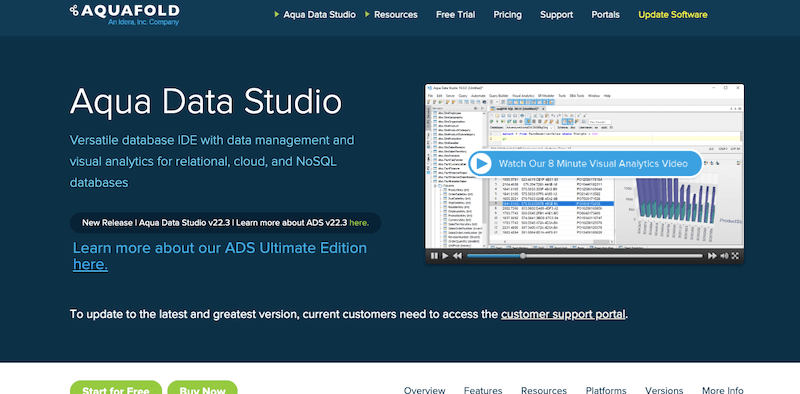Click the volume speaker icon
The image size is (800, 394).
(x=724, y=256)
